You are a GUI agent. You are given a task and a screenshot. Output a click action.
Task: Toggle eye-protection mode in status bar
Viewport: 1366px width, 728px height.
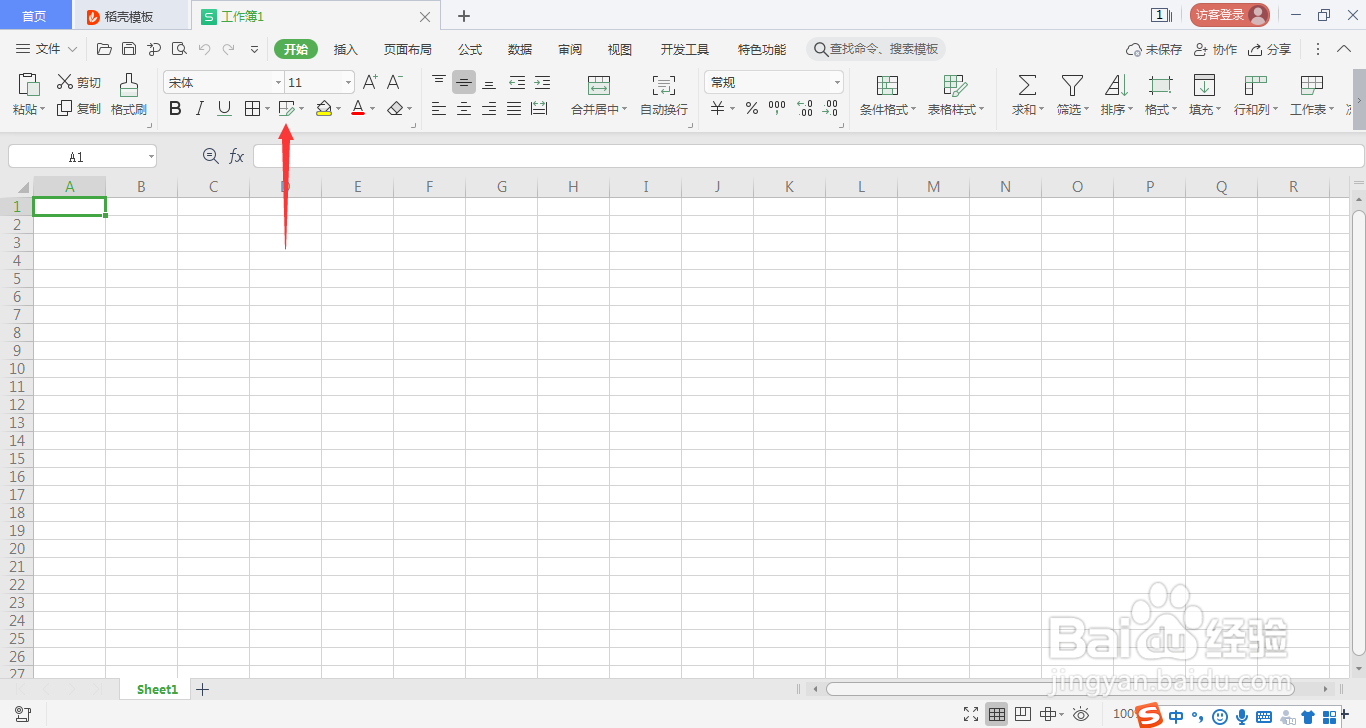click(1081, 714)
